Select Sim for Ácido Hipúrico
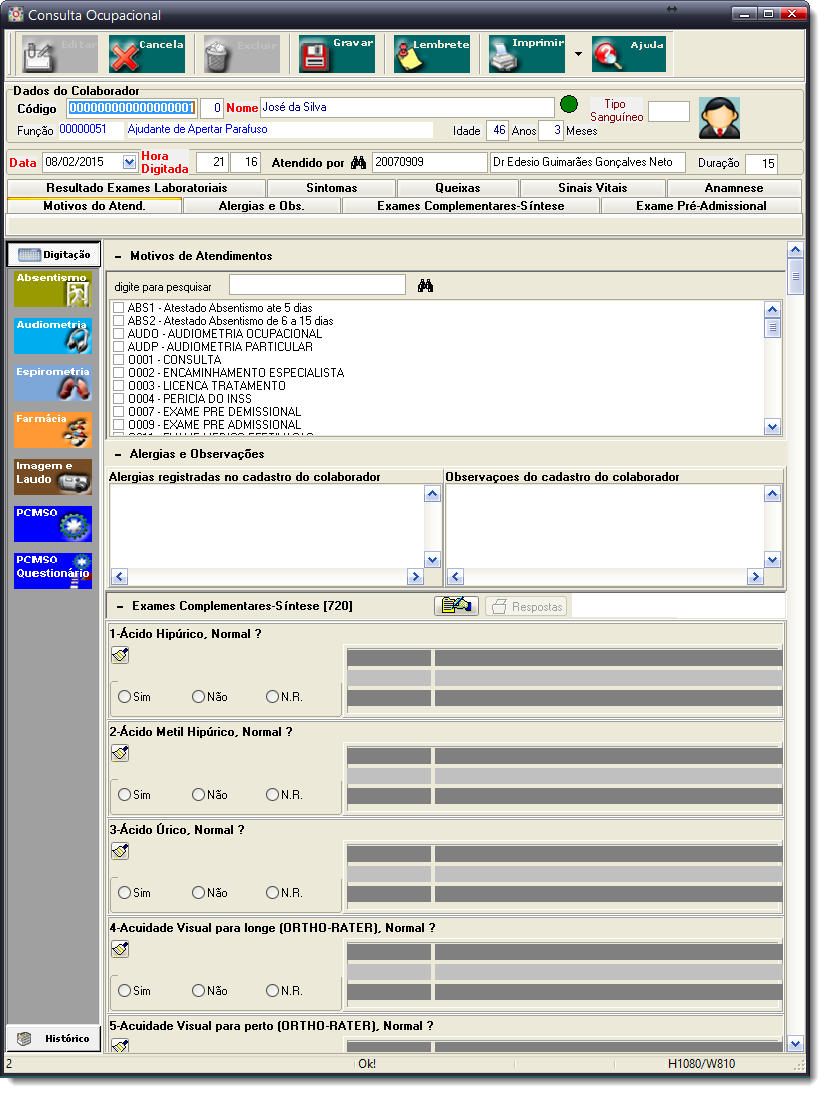 click(x=125, y=696)
